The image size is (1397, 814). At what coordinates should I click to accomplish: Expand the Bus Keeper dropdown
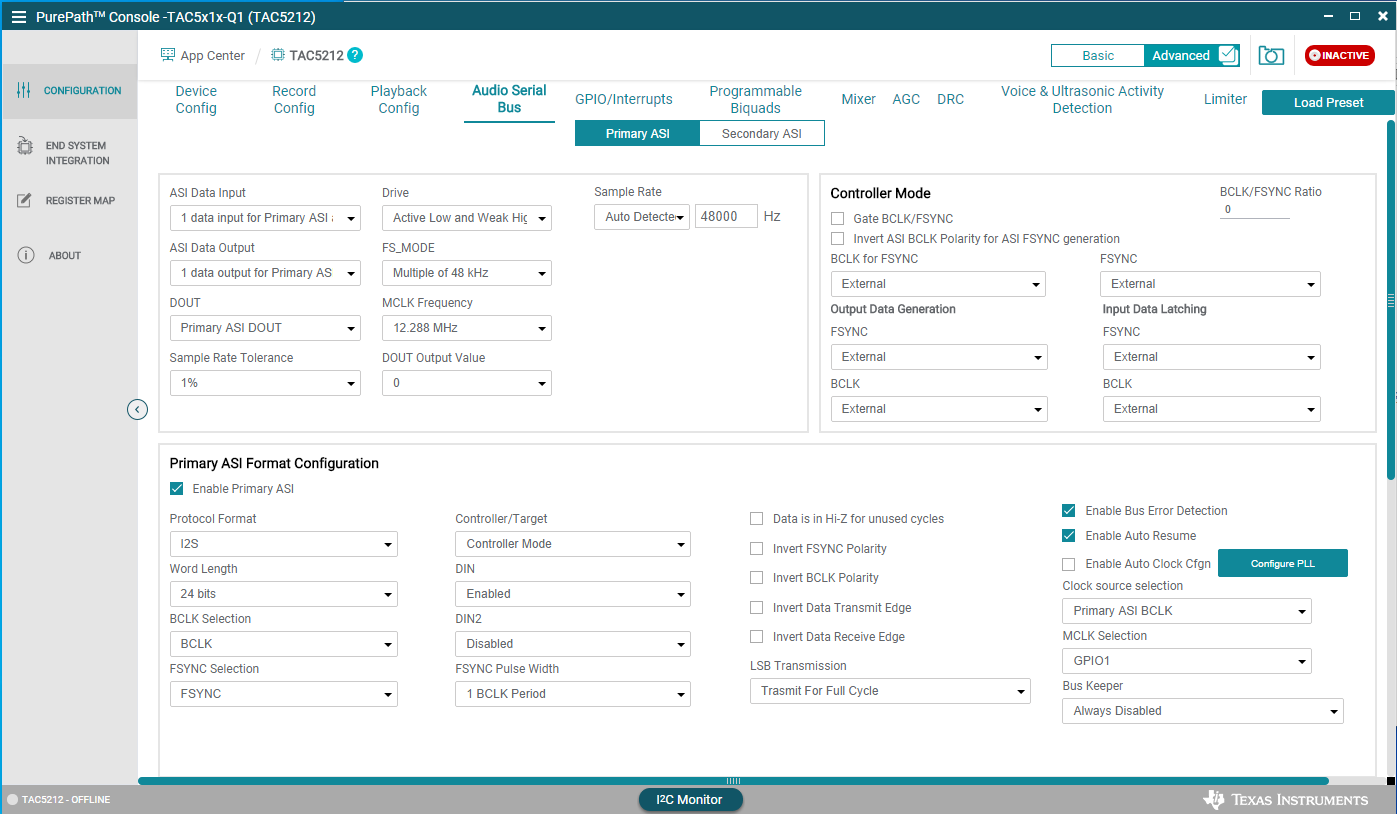(x=1203, y=711)
